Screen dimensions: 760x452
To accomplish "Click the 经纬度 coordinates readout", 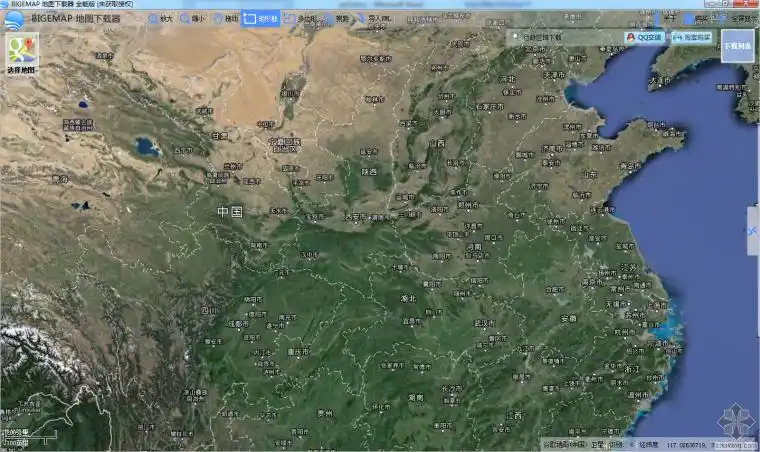I will 648,444.
